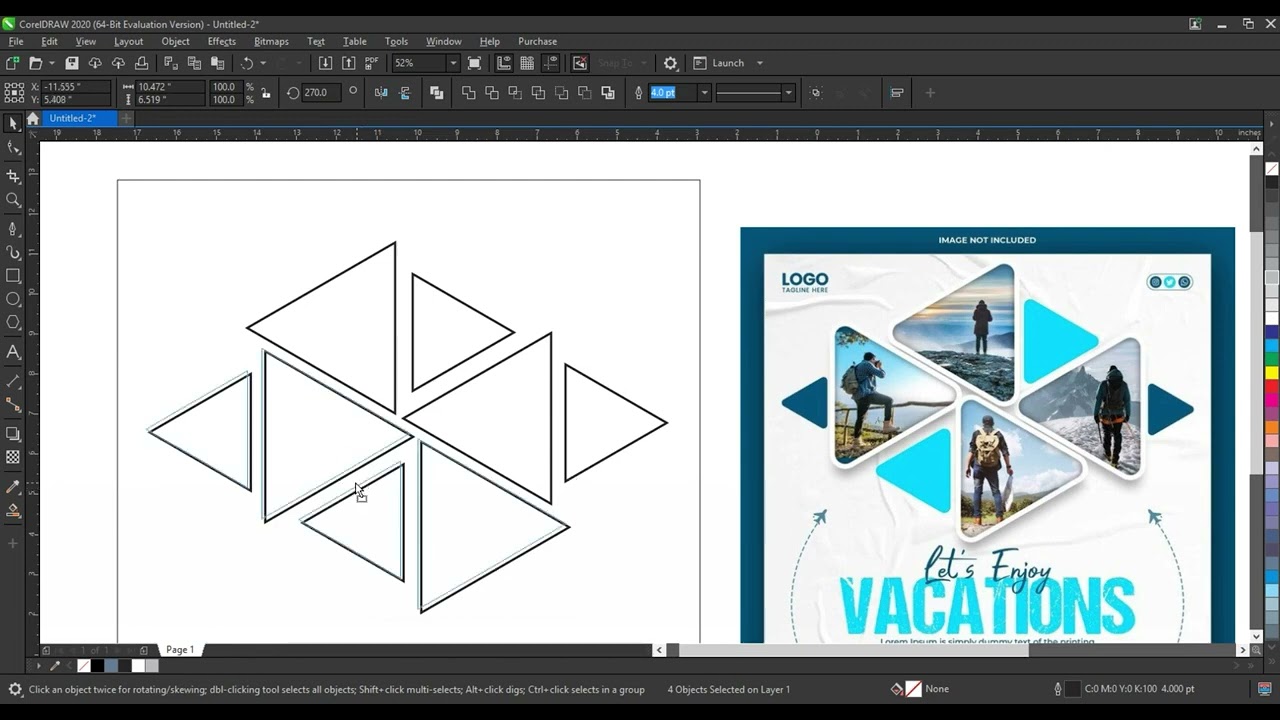Open the zoom level dropdown arrow

(x=452, y=63)
